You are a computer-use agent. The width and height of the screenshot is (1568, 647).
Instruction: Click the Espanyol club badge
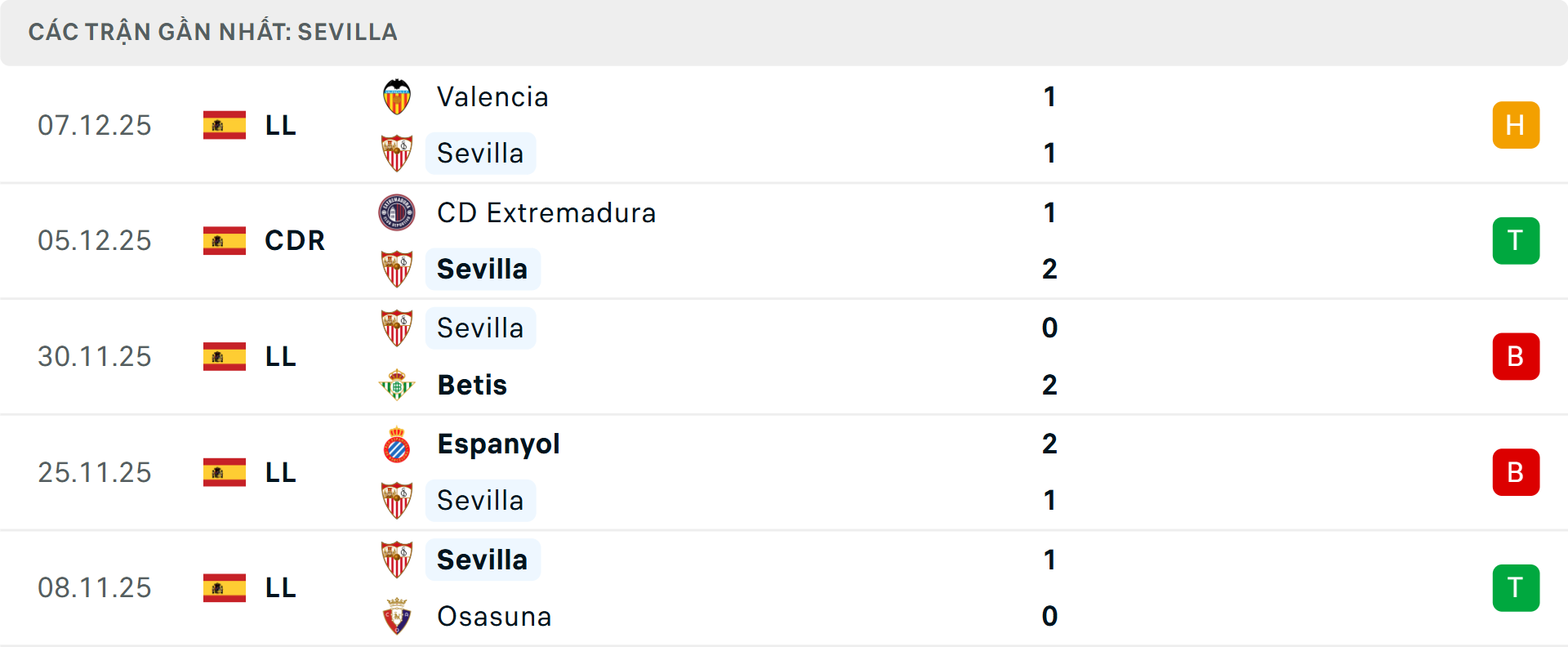pos(397,444)
